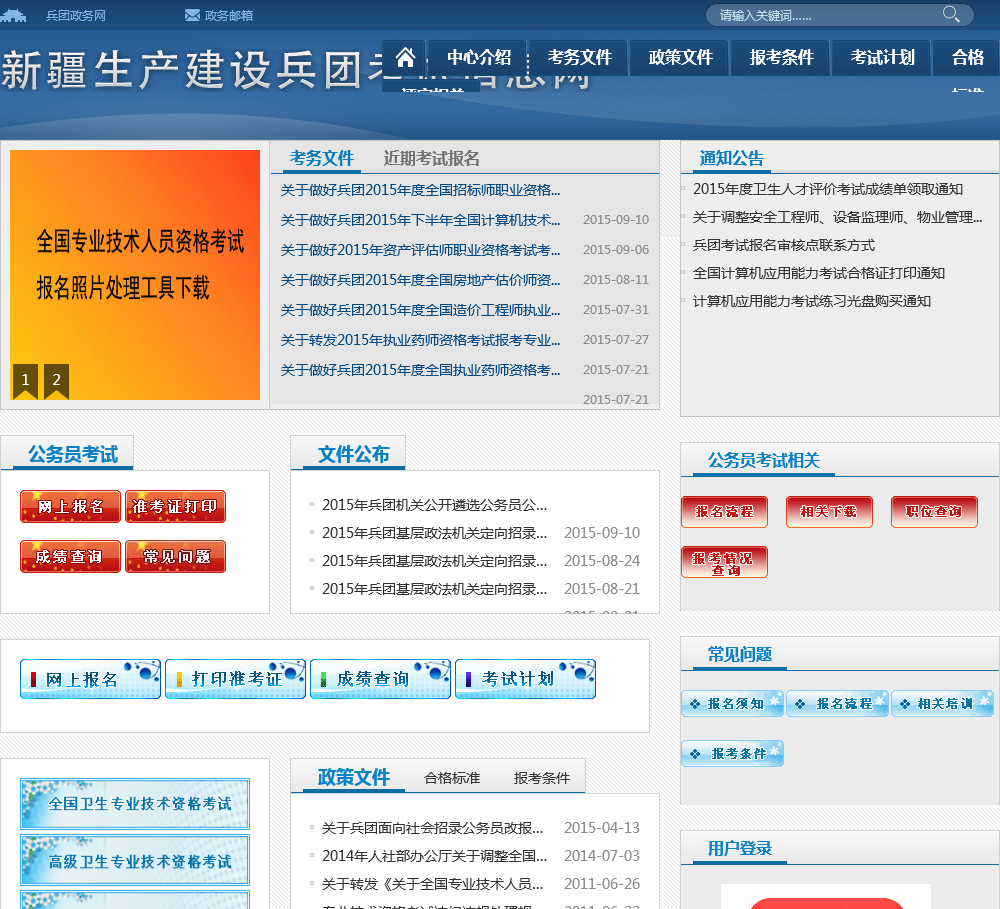Click the blue 网上报名 image button
This screenshot has height=909, width=1000.
coord(90,679)
